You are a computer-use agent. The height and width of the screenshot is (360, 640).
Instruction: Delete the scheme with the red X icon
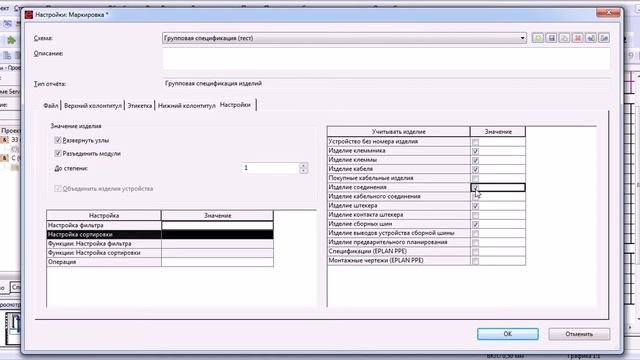coord(578,38)
